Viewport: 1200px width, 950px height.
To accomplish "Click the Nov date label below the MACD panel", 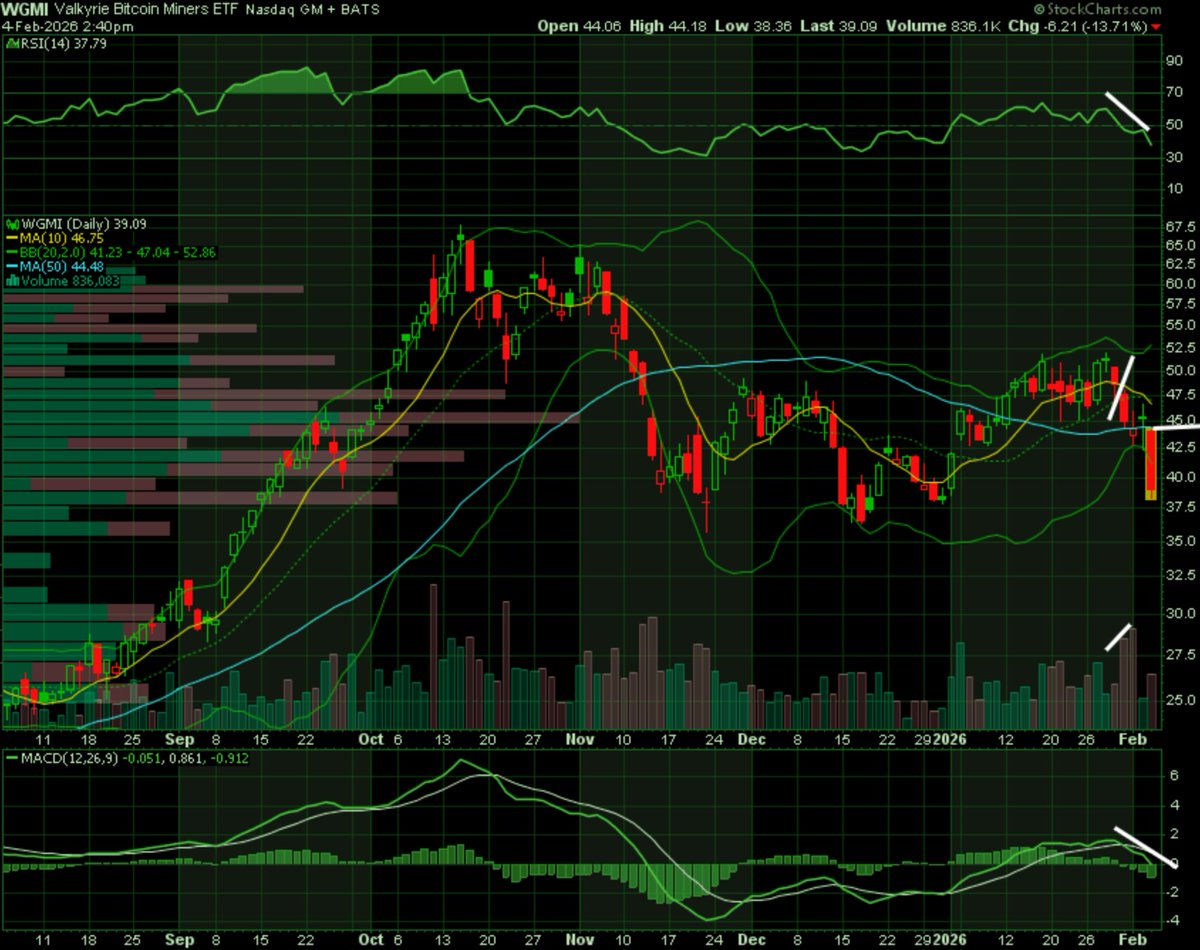I will click(580, 941).
